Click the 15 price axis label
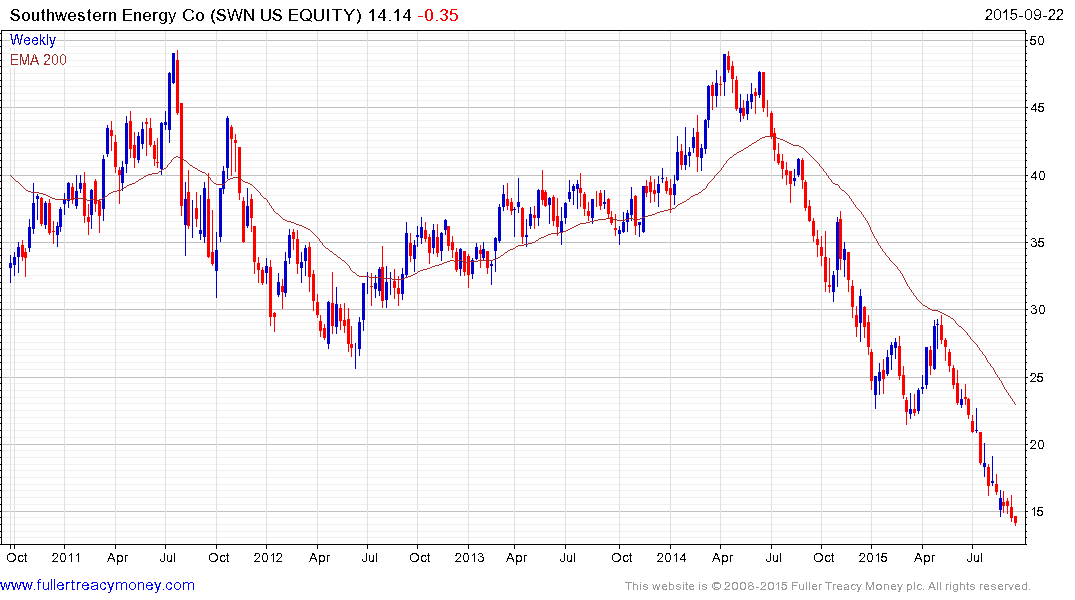Image resolution: width=1075 pixels, height=600 pixels. coord(1037,512)
